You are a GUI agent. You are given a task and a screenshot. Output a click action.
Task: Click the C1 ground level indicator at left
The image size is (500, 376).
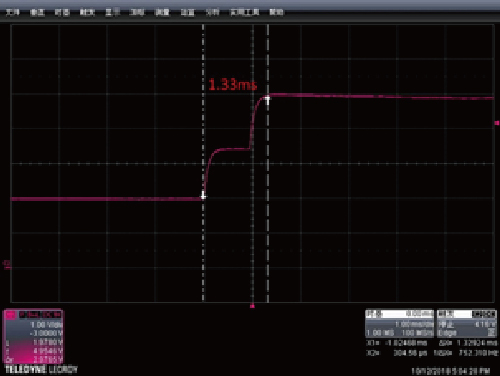point(6,264)
